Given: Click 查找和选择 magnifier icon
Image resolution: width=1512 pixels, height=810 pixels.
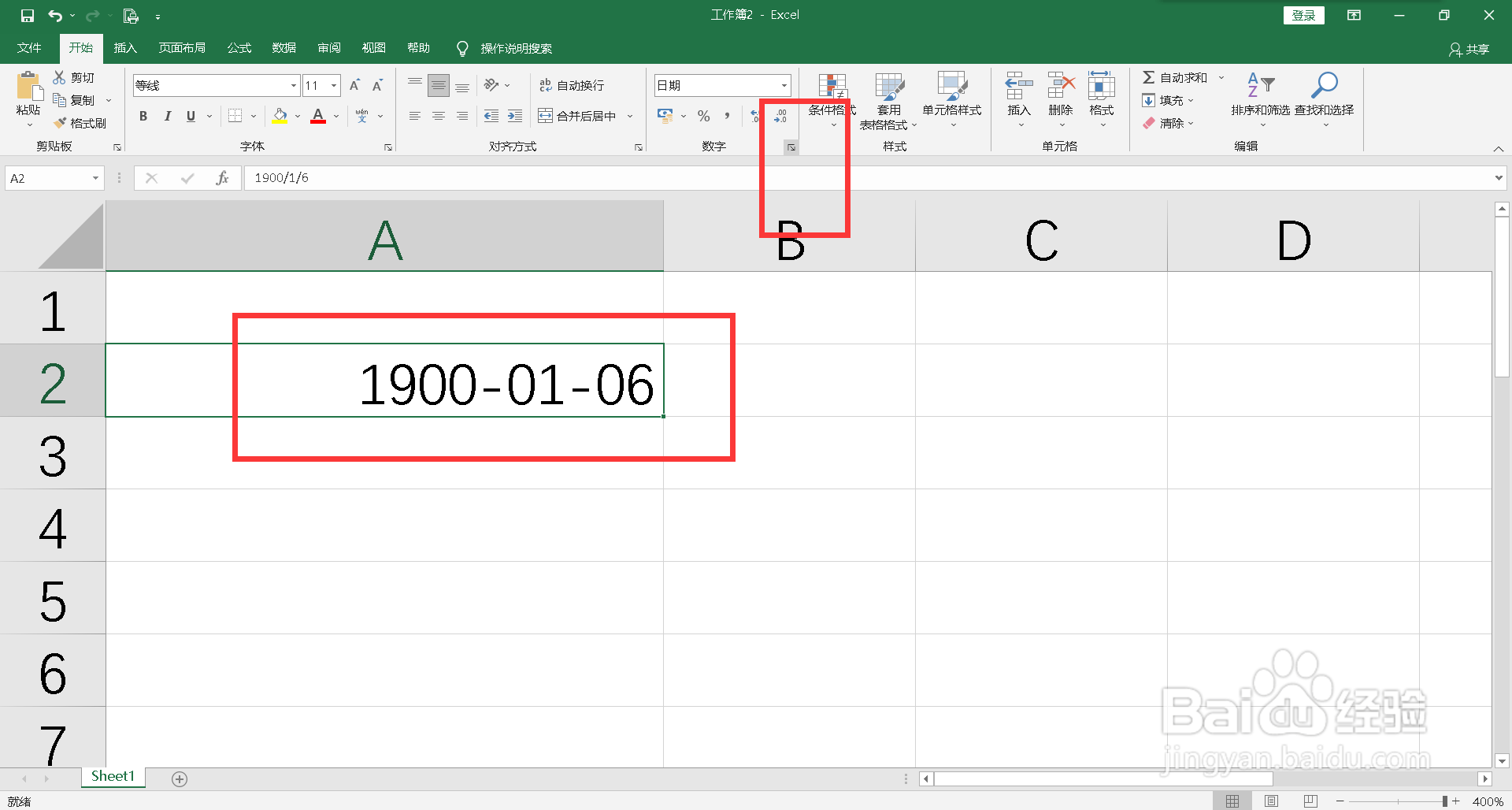Looking at the screenshot, I should (1325, 85).
